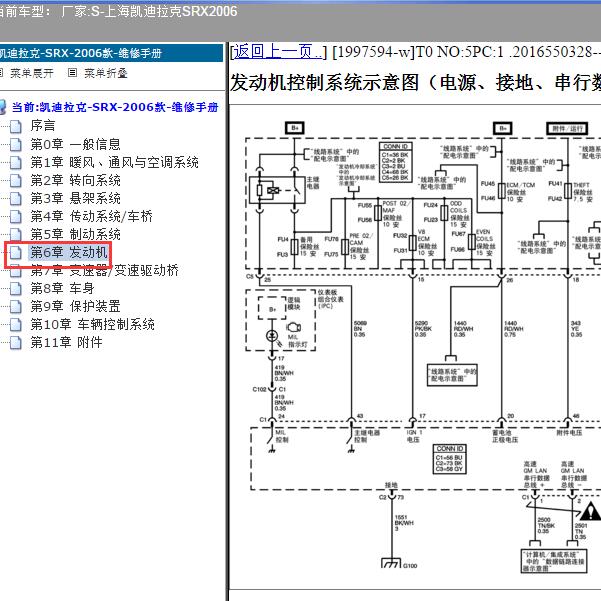
Task: Click the root node 当前:凯迪拉克-SRX-2006款-维修手册
Action: click(115, 107)
